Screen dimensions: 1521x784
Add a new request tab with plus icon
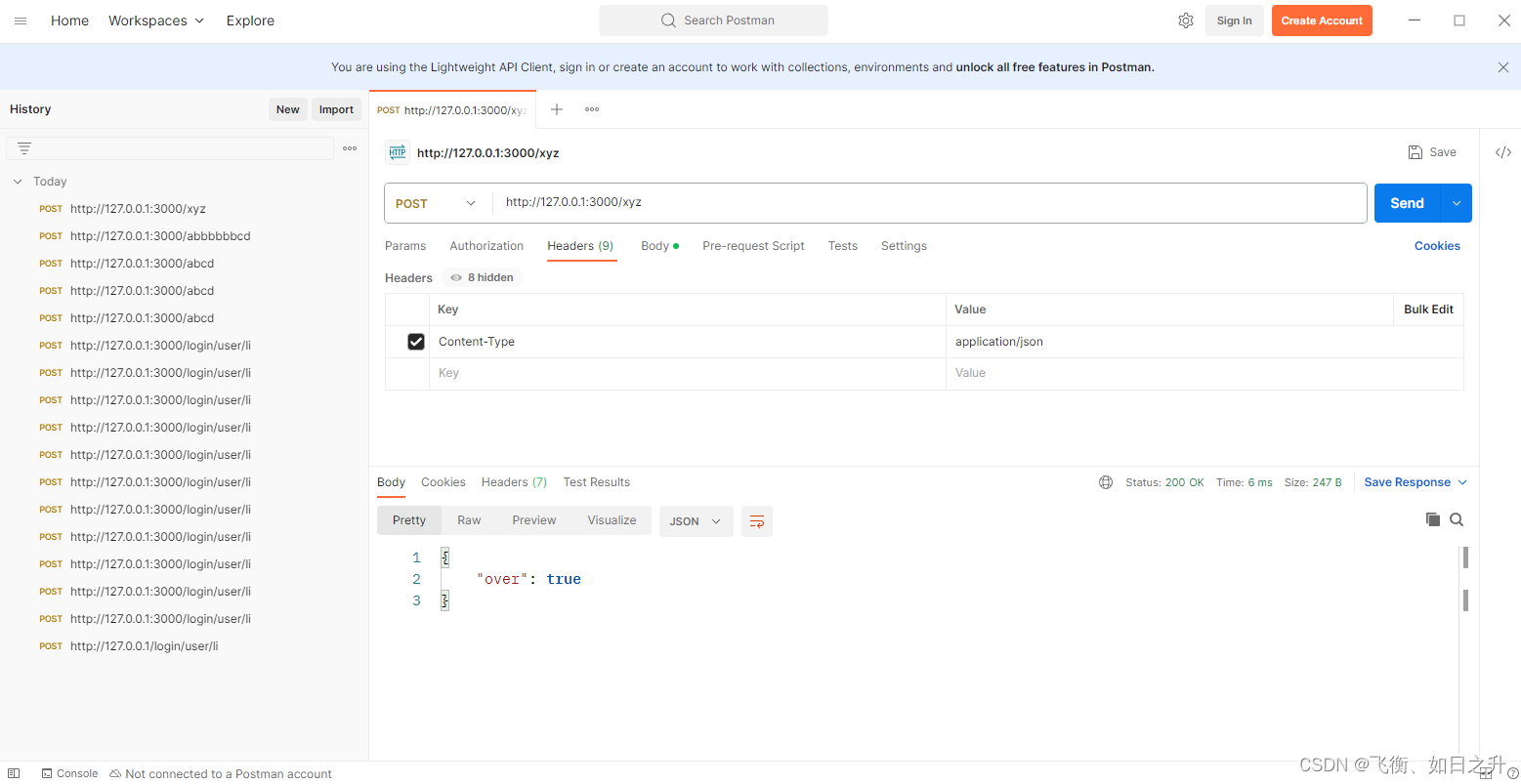click(557, 109)
